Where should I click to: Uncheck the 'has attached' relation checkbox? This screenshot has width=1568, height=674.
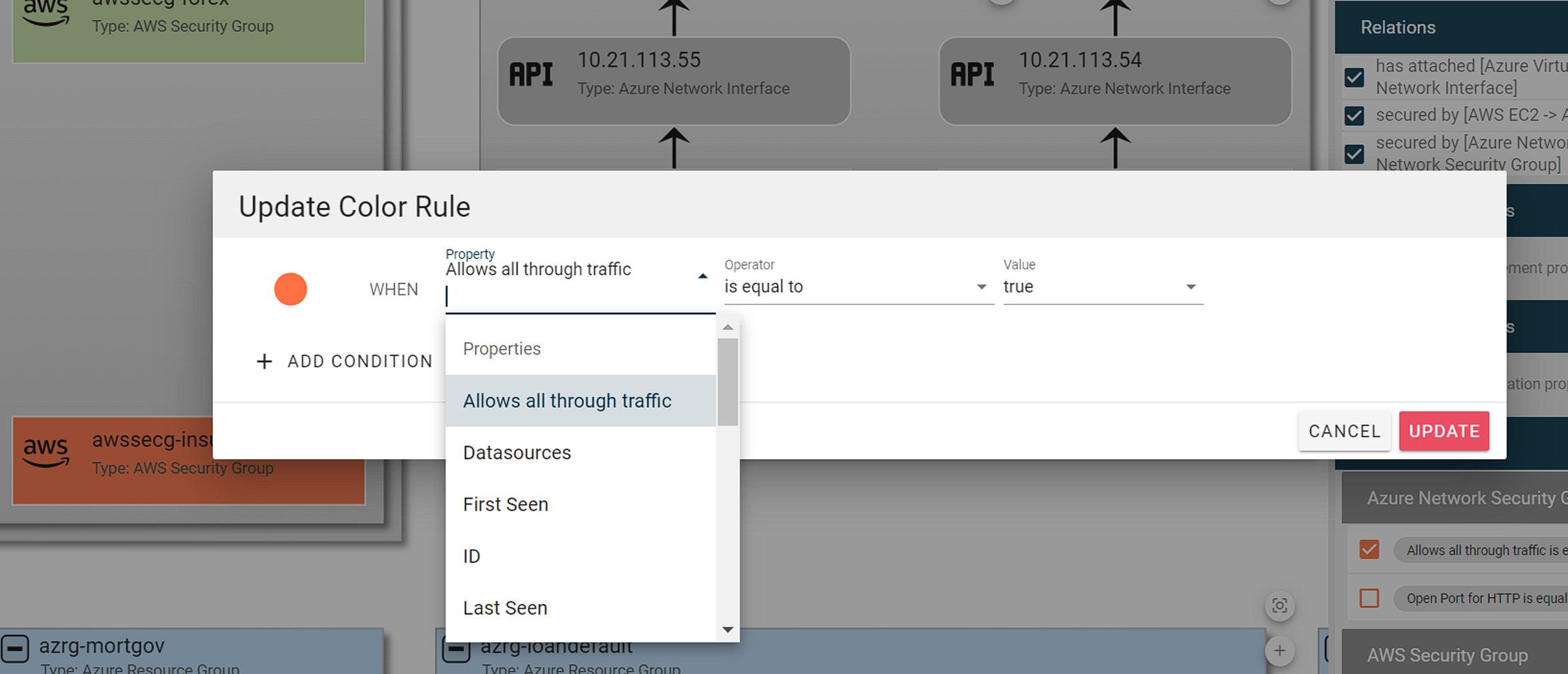1354,77
